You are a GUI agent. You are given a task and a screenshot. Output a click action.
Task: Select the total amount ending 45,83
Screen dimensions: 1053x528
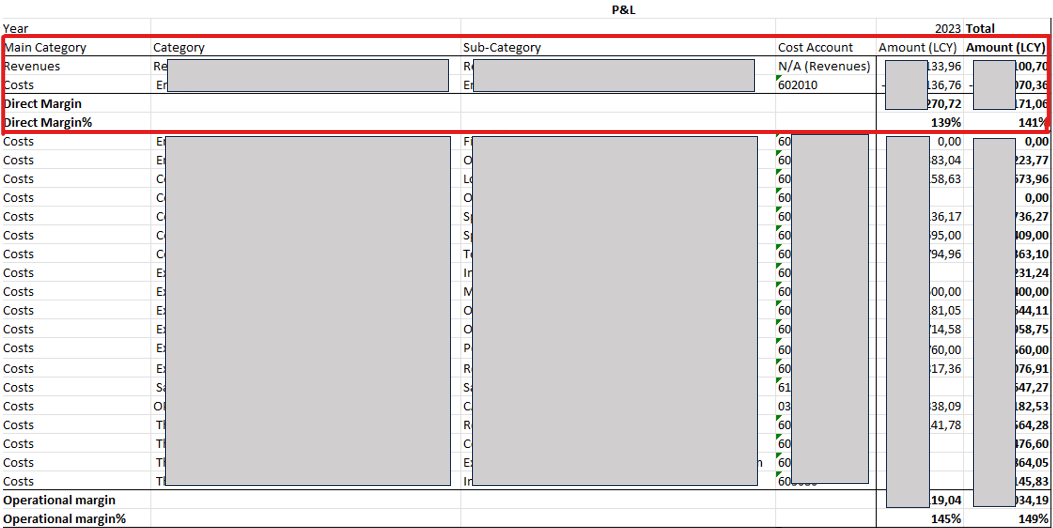click(1032, 482)
